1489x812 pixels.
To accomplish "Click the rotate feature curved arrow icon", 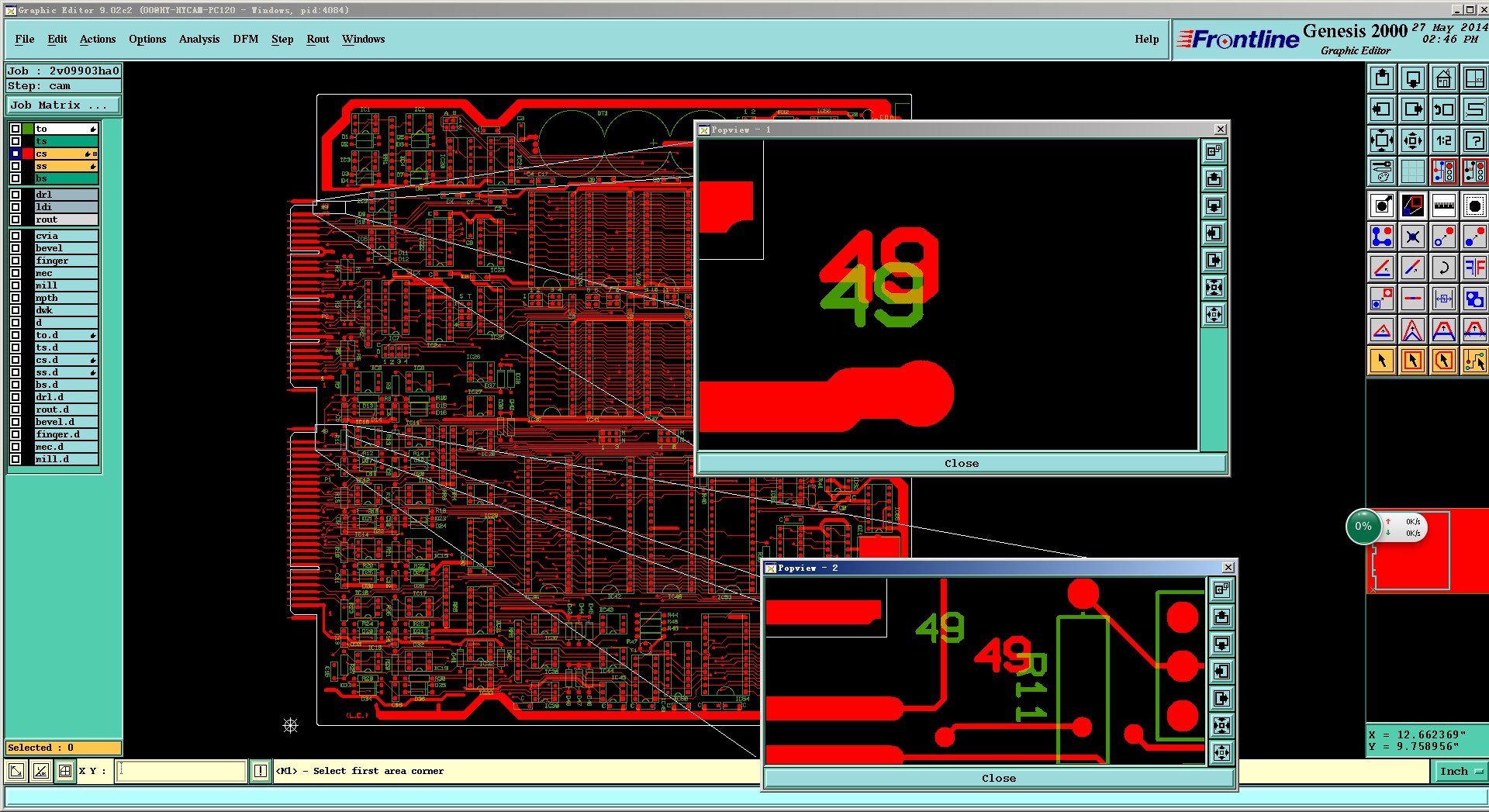I will [x=1444, y=268].
